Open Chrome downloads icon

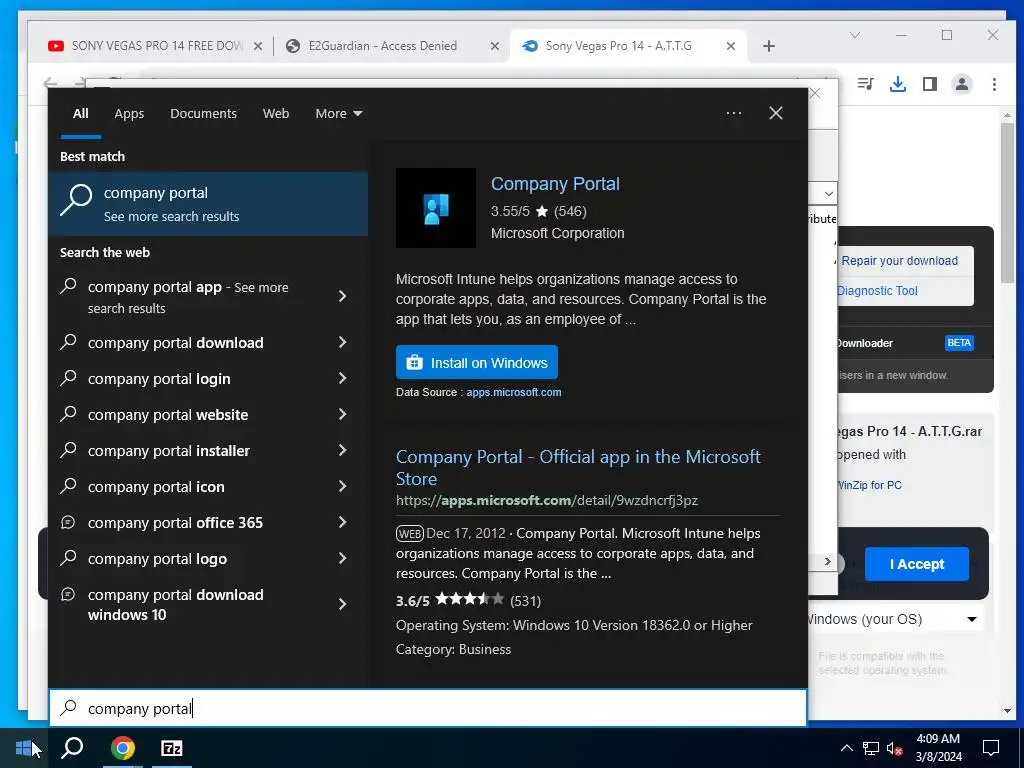[898, 84]
